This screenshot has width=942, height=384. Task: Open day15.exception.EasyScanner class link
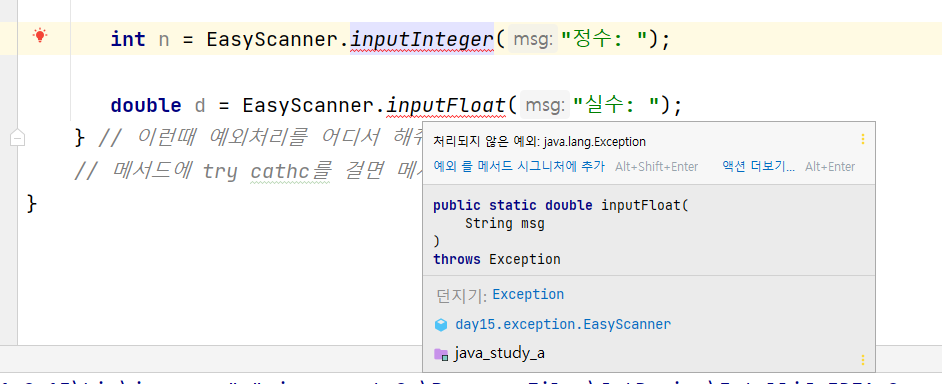pyautogui.click(x=563, y=325)
